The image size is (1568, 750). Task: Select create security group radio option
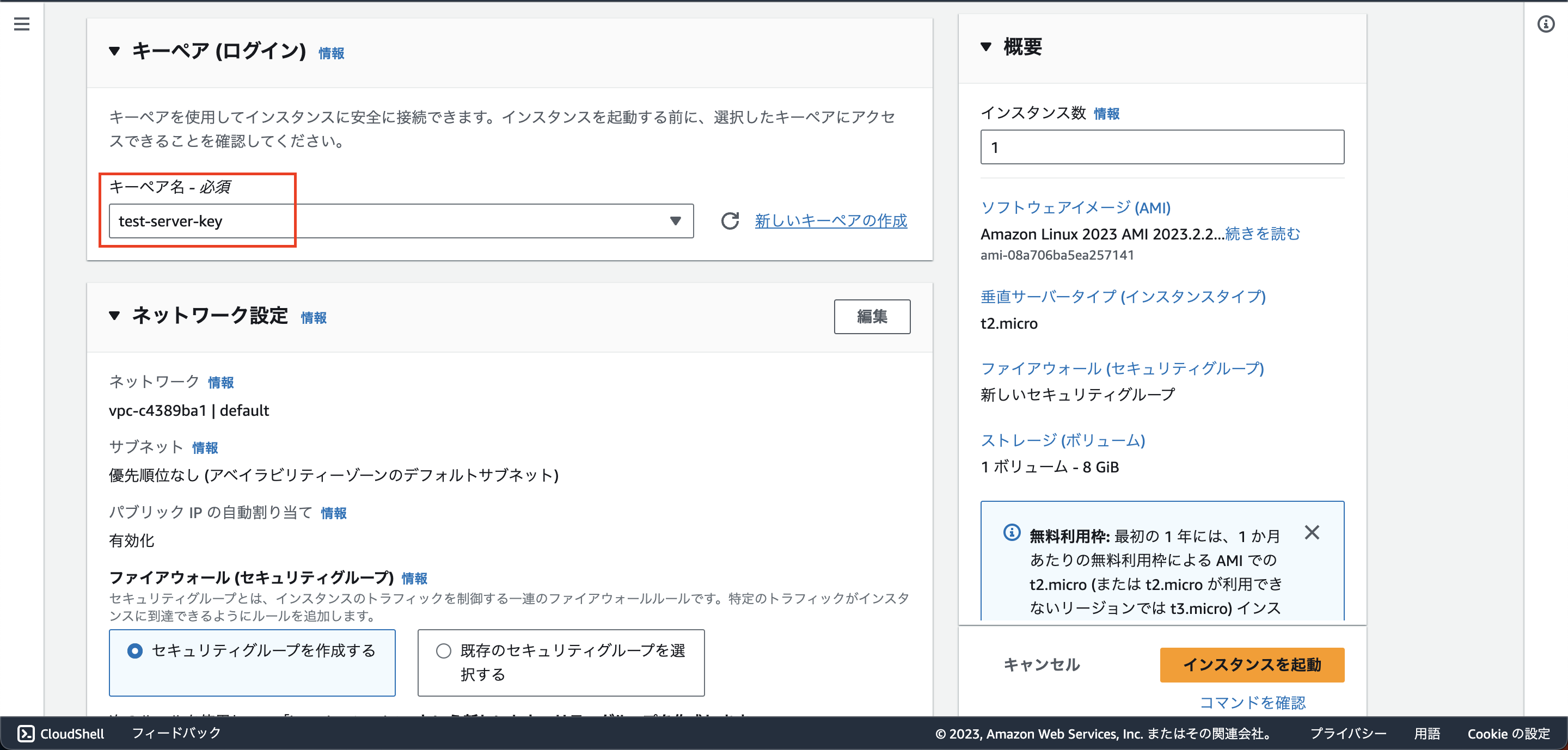[x=135, y=651]
